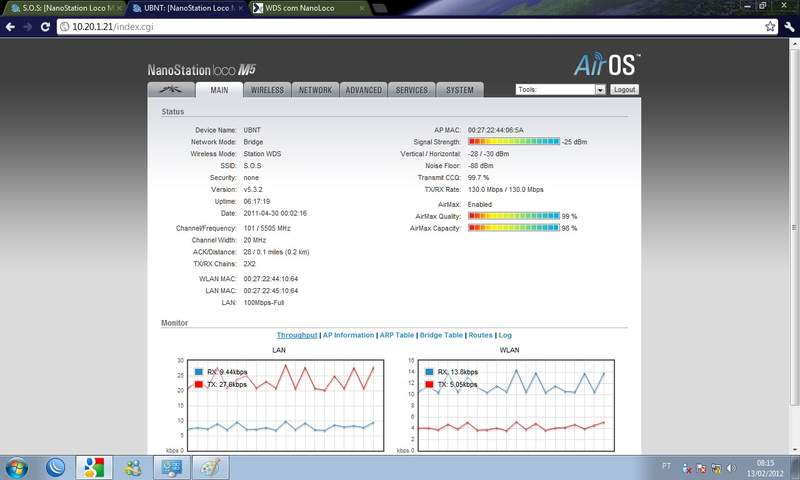800x480 pixels.
Task: Click the LAN TX red legend swatch
Action: [x=199, y=384]
